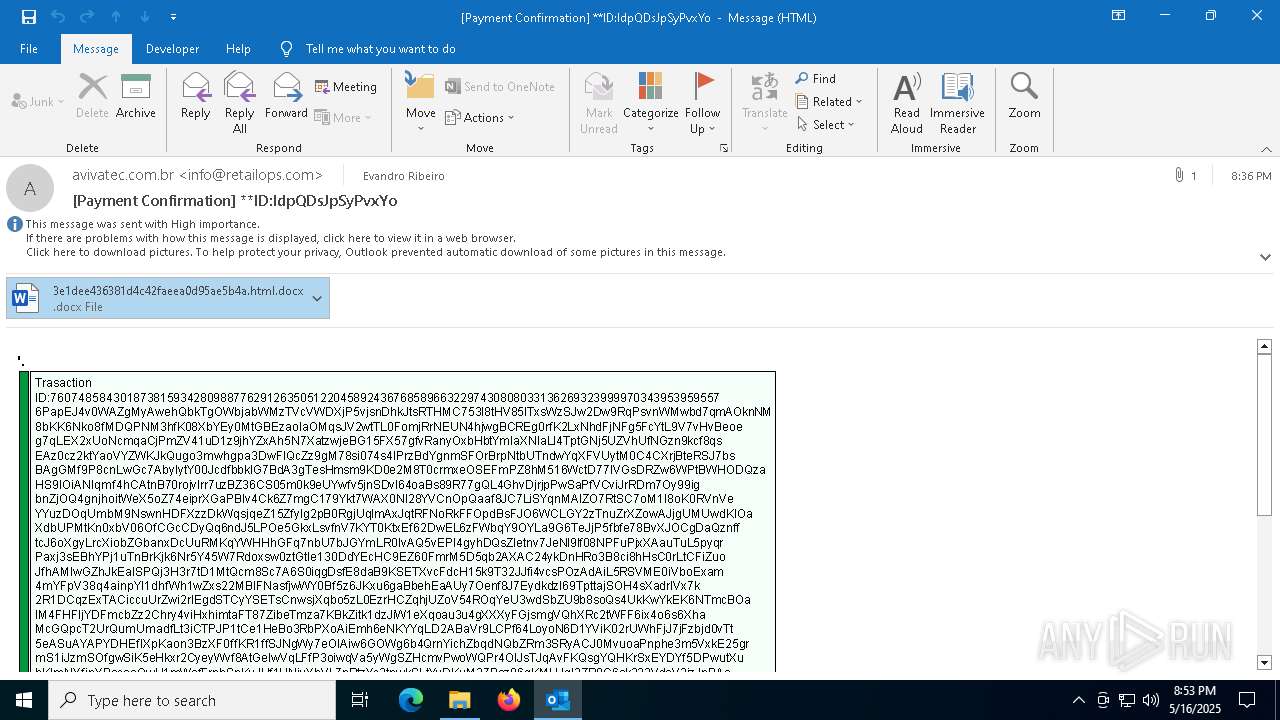Open the File menu
Screen dimensions: 1280x720
29,48
